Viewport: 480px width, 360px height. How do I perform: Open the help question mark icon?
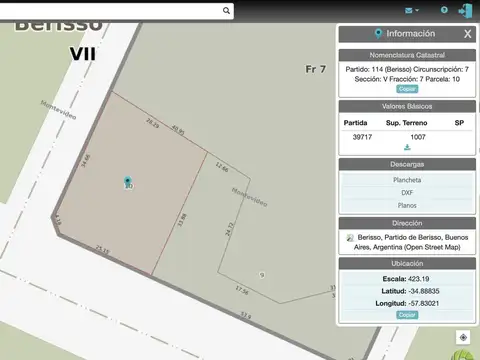click(x=444, y=10)
